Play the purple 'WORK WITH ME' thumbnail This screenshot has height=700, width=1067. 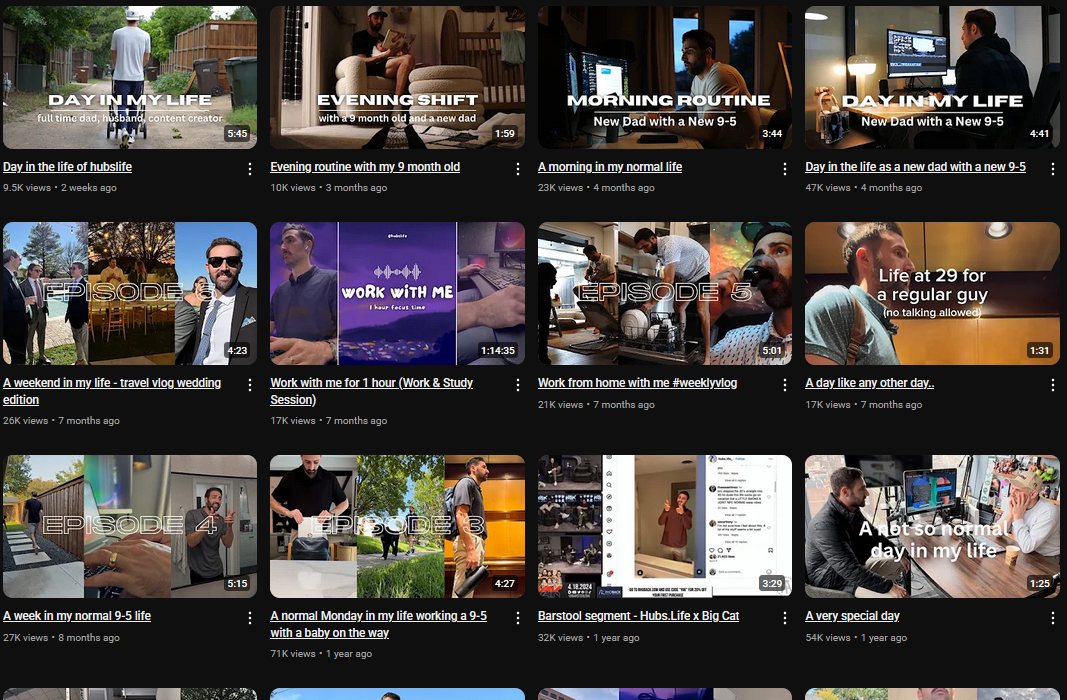(x=397, y=293)
